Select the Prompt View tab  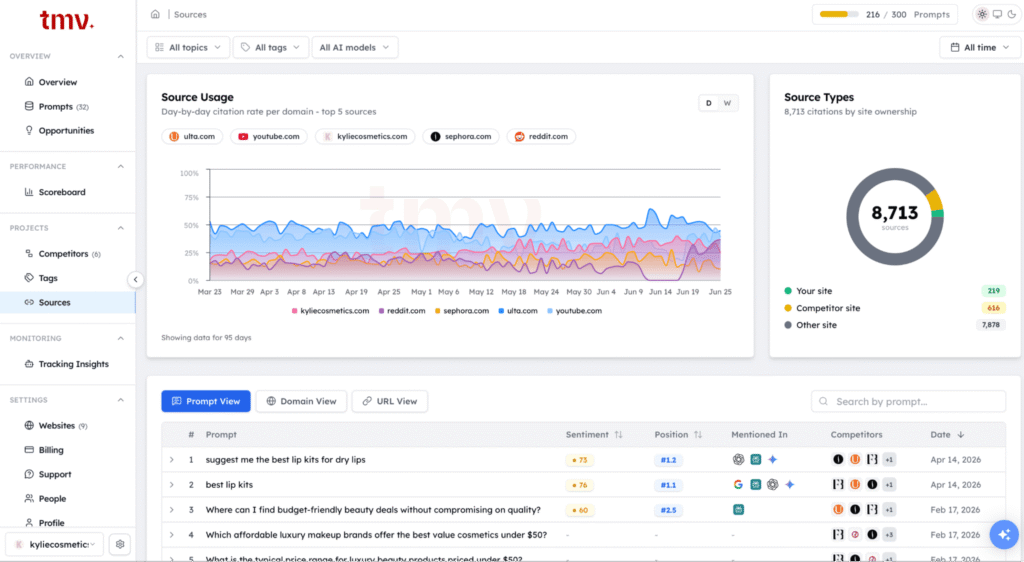(x=206, y=401)
